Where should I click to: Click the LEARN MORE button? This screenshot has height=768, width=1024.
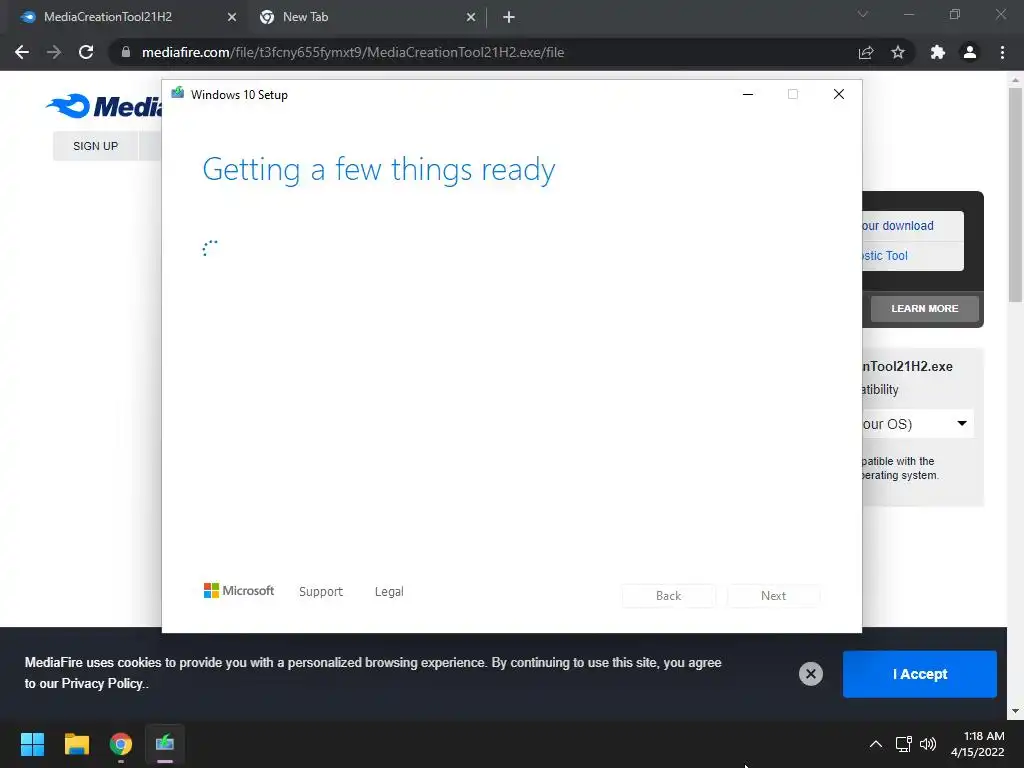(925, 308)
